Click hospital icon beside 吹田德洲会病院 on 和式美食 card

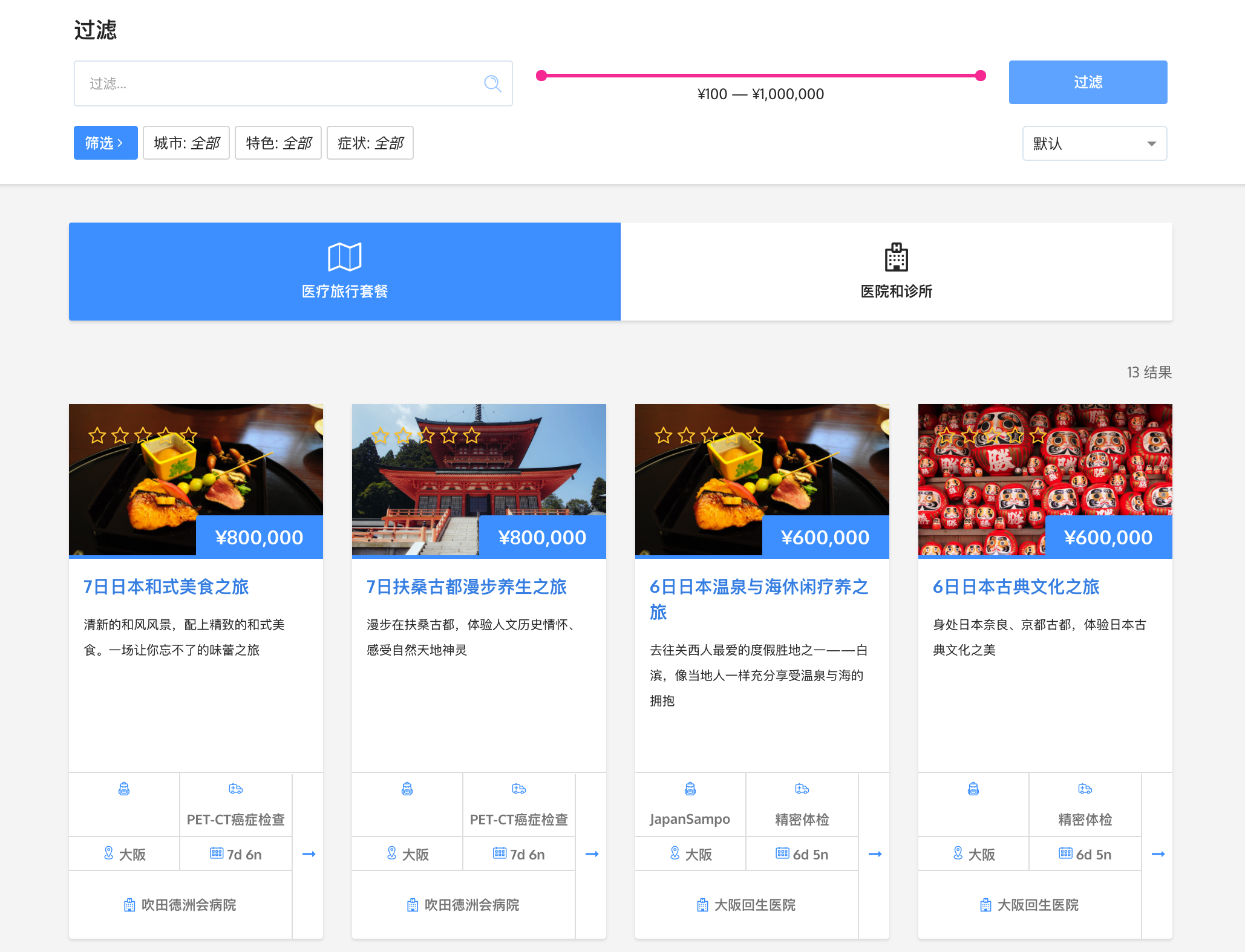[129, 905]
